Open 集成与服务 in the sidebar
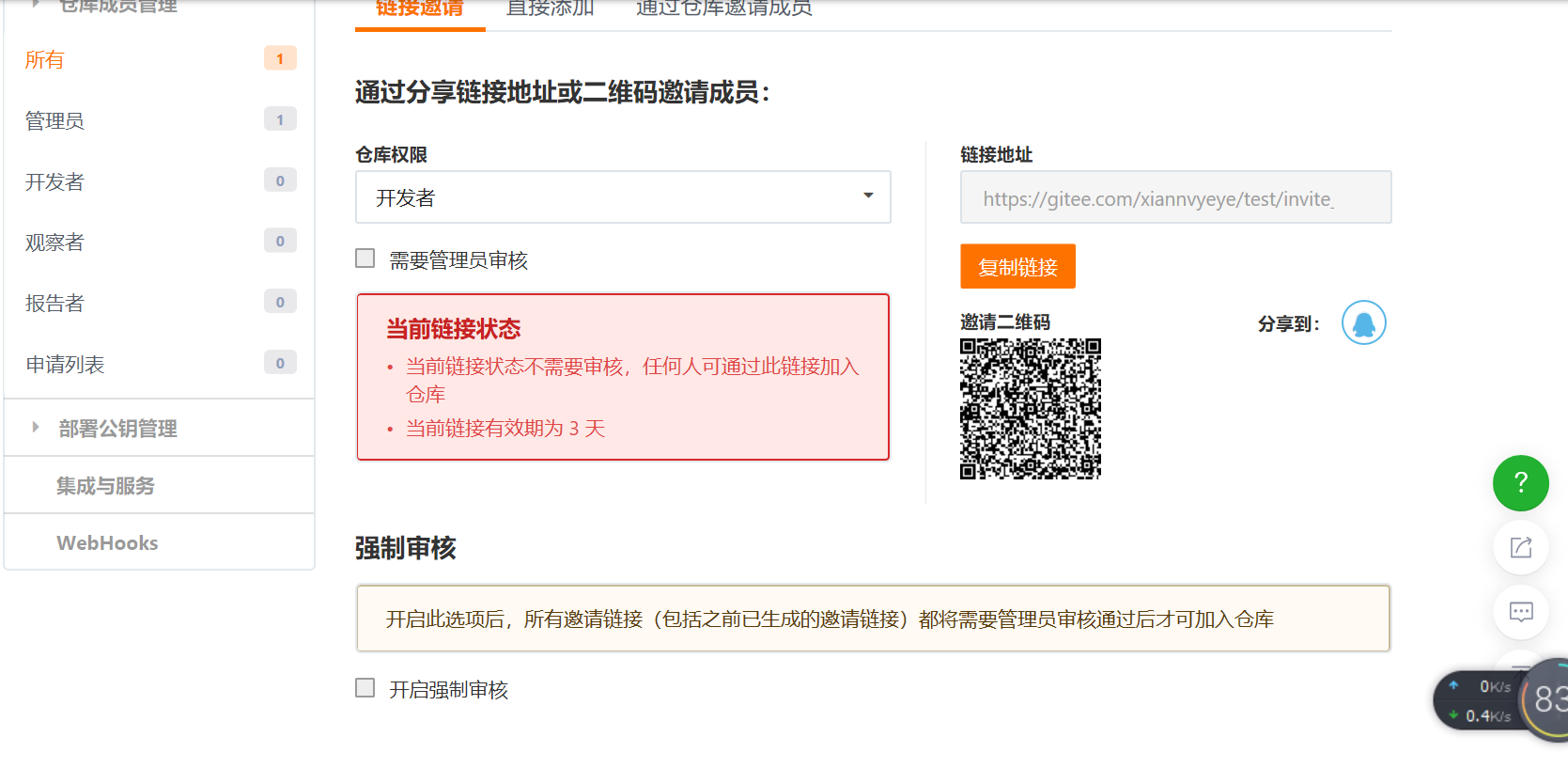Image resolution: width=1568 pixels, height=768 pixels. pyautogui.click(x=105, y=486)
